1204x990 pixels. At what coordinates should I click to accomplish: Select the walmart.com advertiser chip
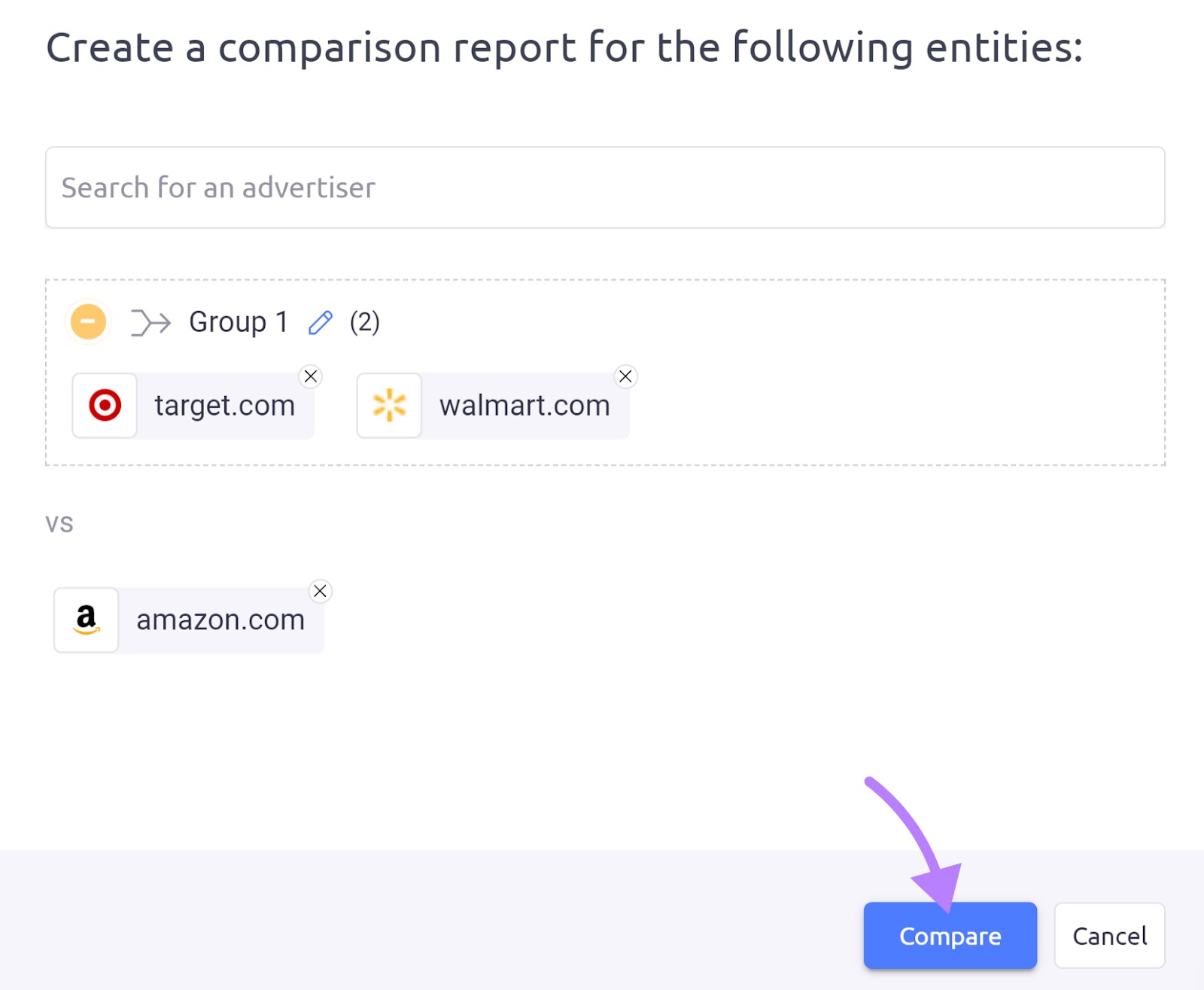pyautogui.click(x=523, y=405)
